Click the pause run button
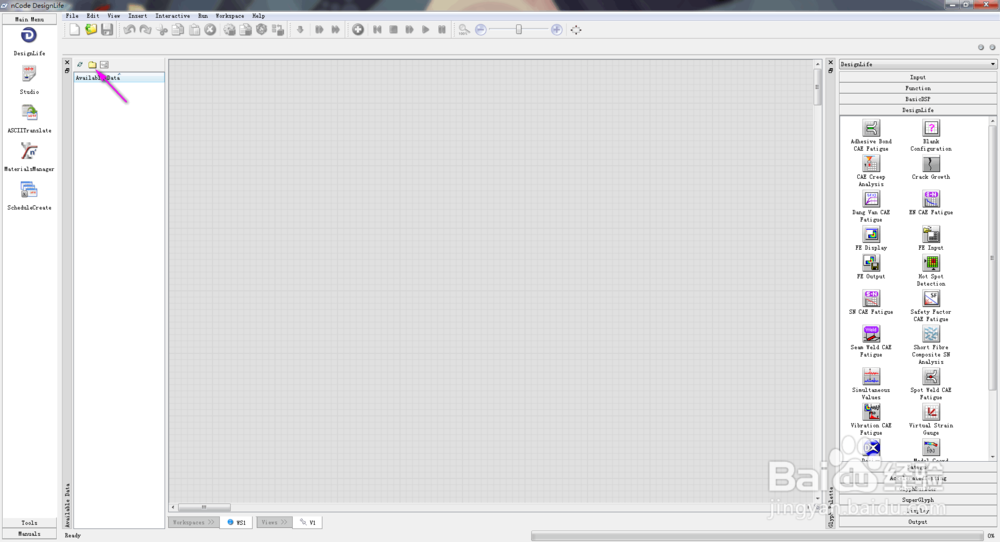1000x542 pixels. click(x=441, y=29)
